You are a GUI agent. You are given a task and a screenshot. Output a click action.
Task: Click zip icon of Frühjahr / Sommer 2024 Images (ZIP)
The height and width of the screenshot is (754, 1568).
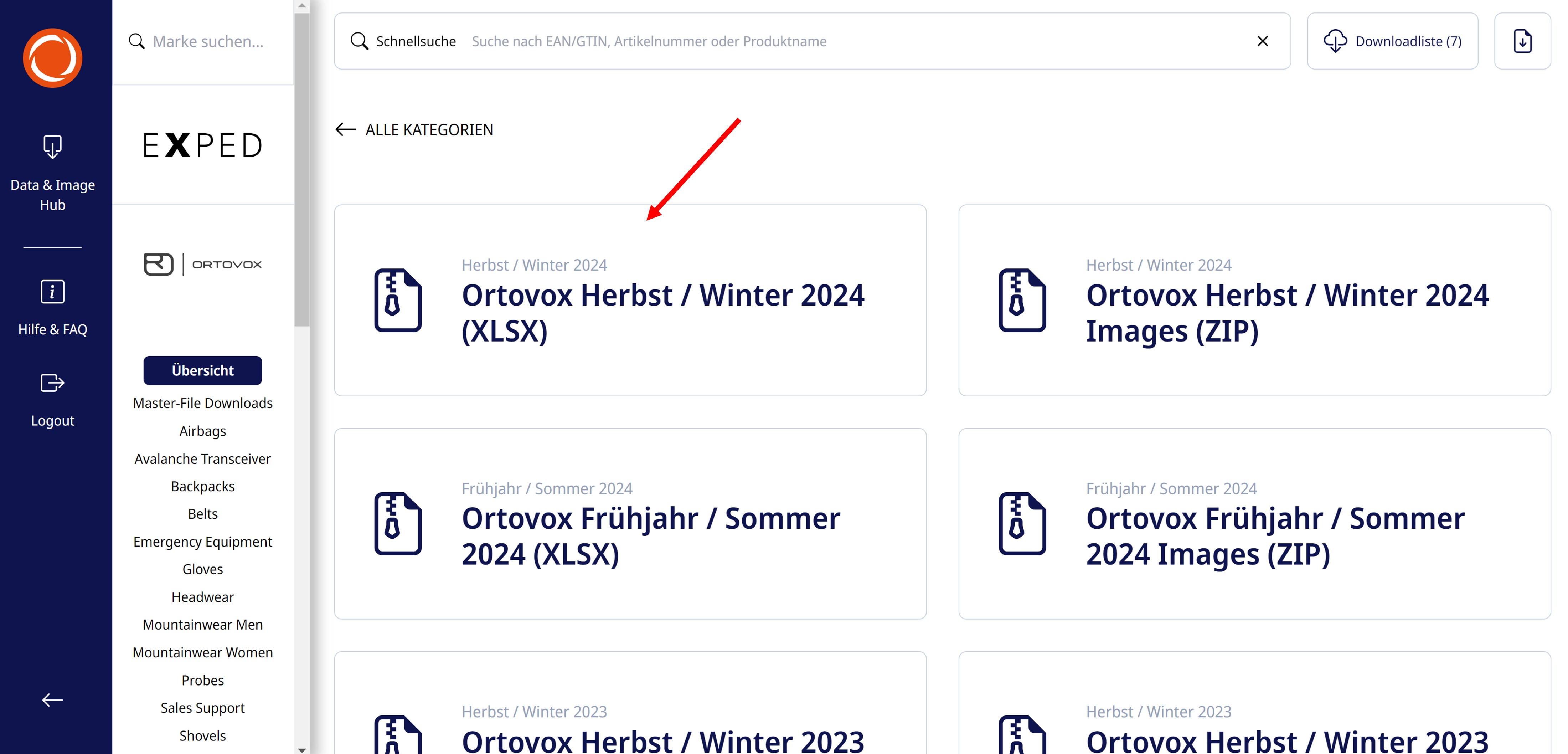pos(1023,524)
